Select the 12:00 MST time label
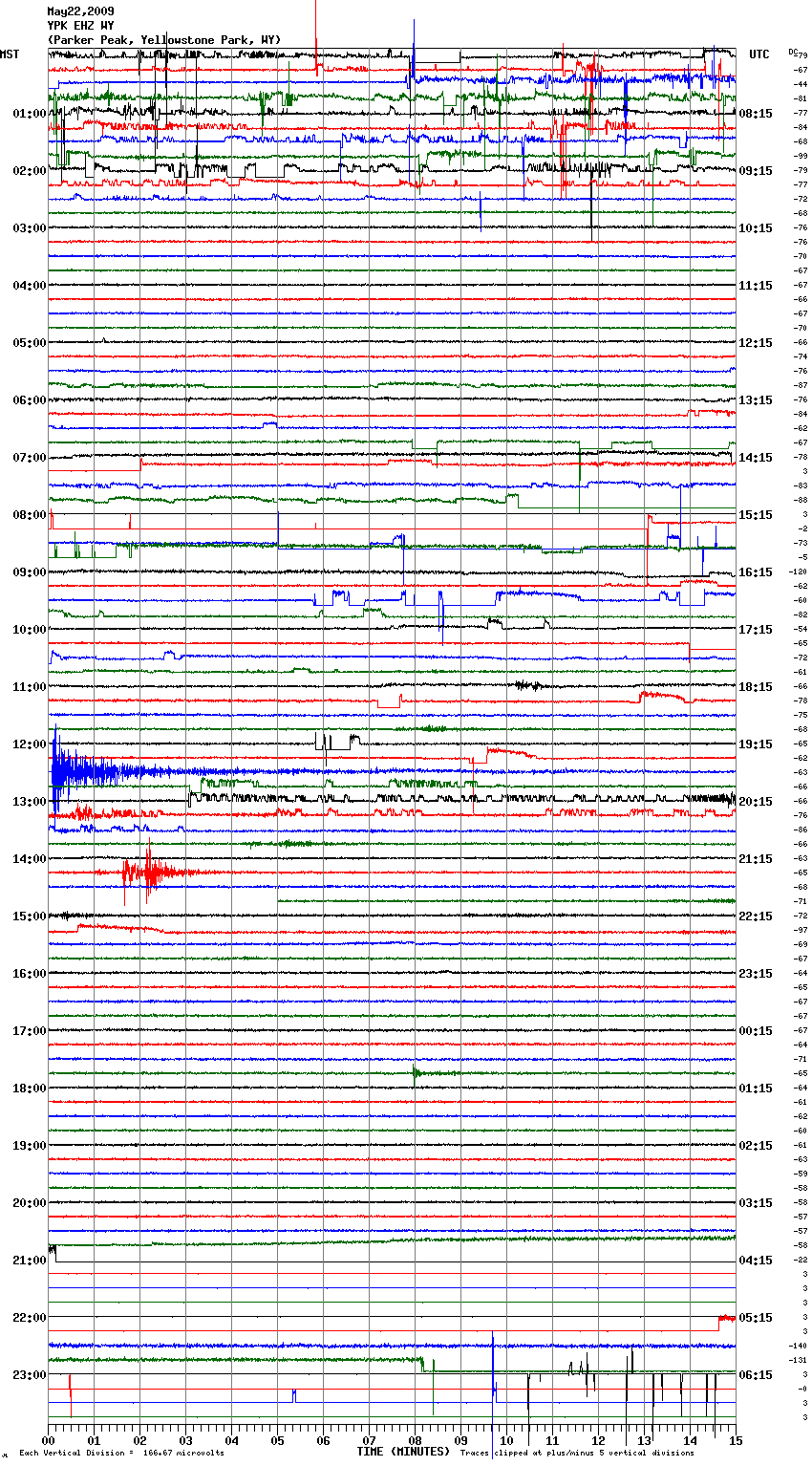The width and height of the screenshot is (812, 1466). coord(30,744)
